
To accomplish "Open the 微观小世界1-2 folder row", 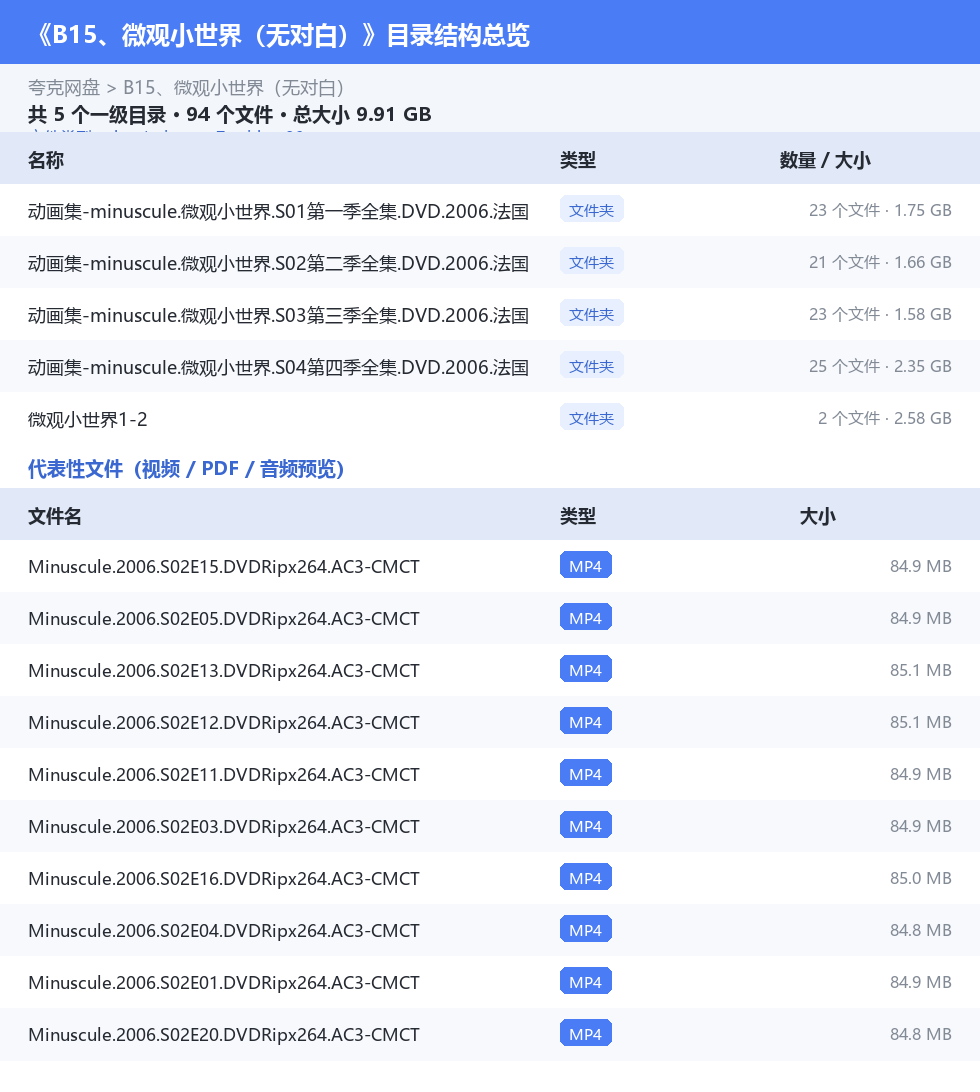I will [490, 419].
